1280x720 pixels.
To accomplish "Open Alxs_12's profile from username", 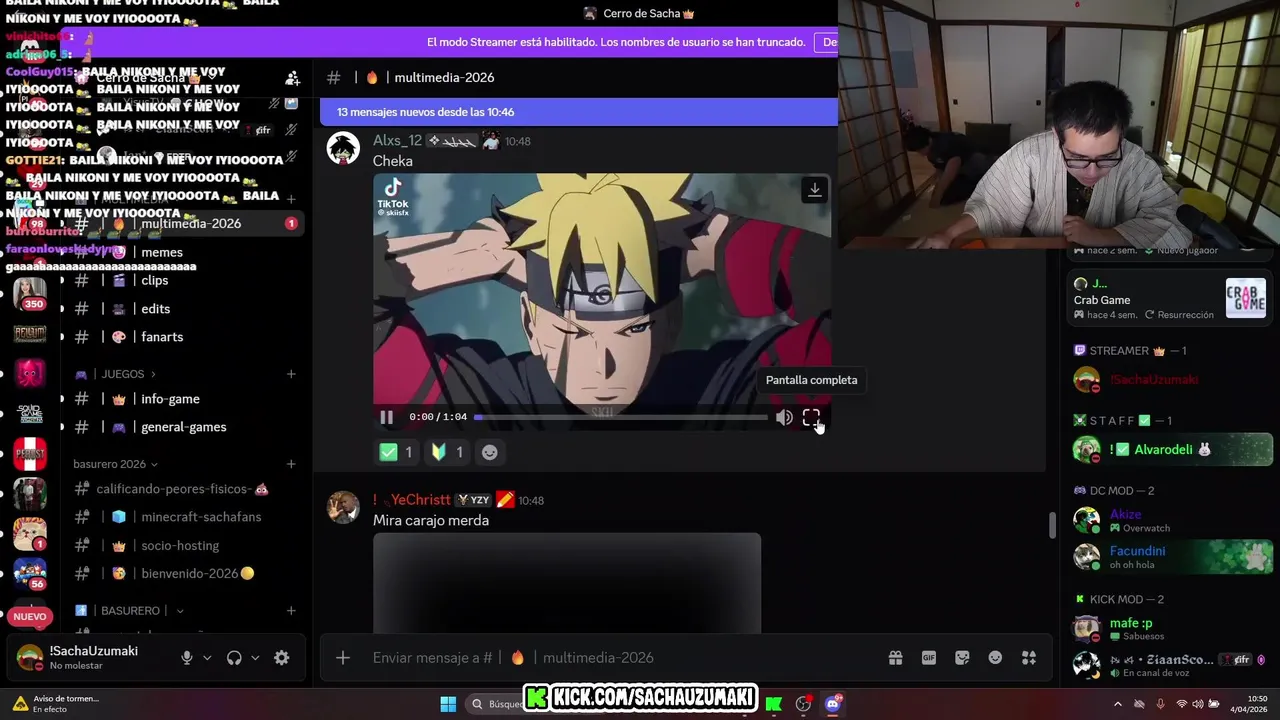I will (x=397, y=141).
